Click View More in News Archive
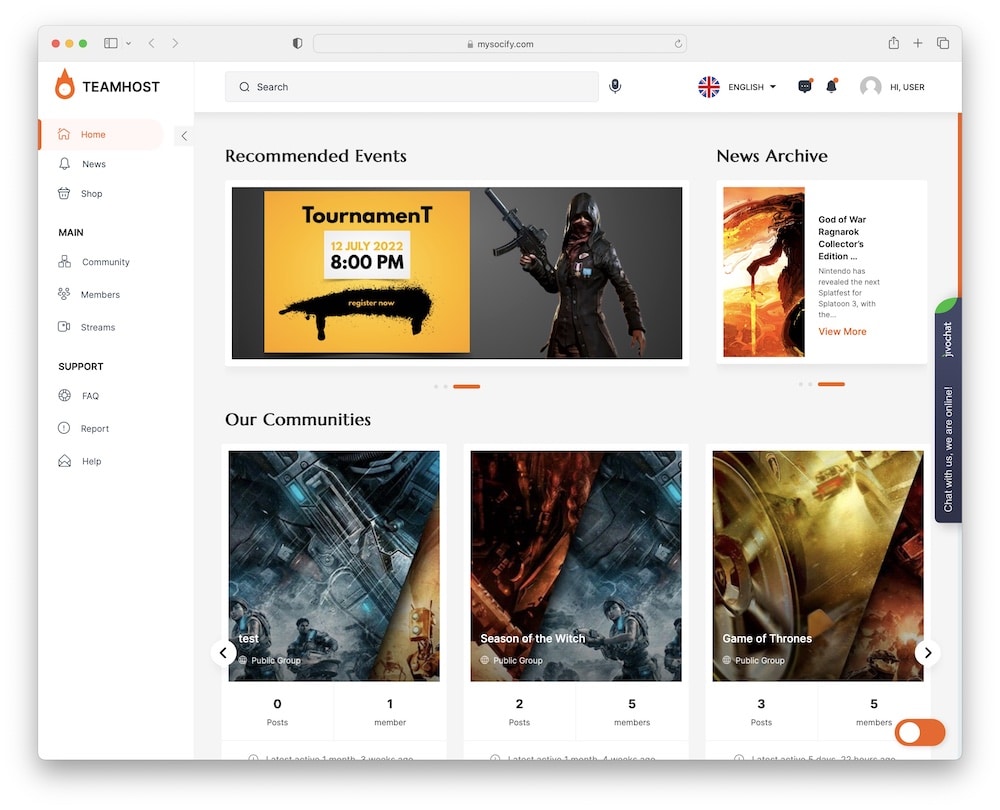Screen dimensions: 1000x810 point(842,332)
